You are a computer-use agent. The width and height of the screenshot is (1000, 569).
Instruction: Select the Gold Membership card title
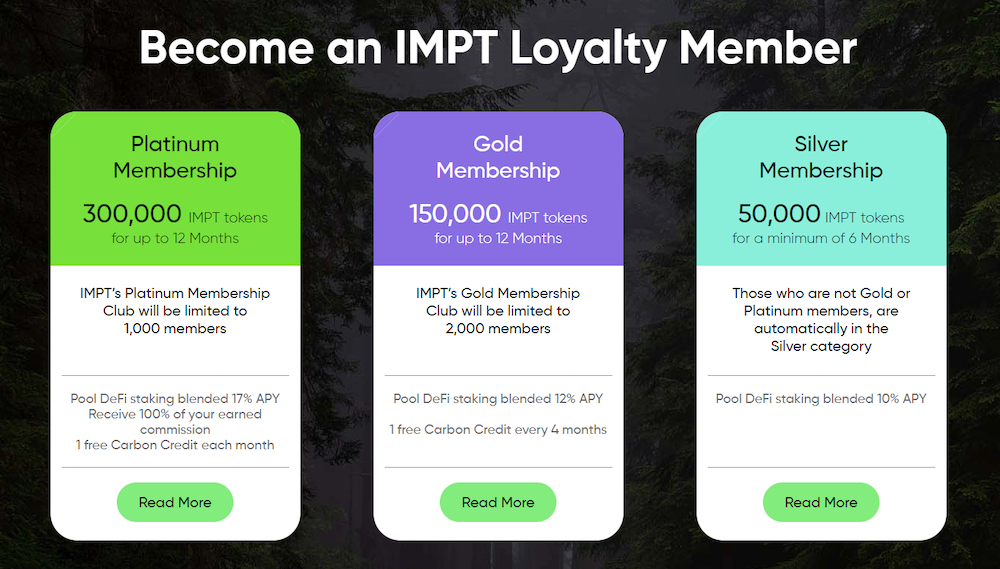(497, 157)
